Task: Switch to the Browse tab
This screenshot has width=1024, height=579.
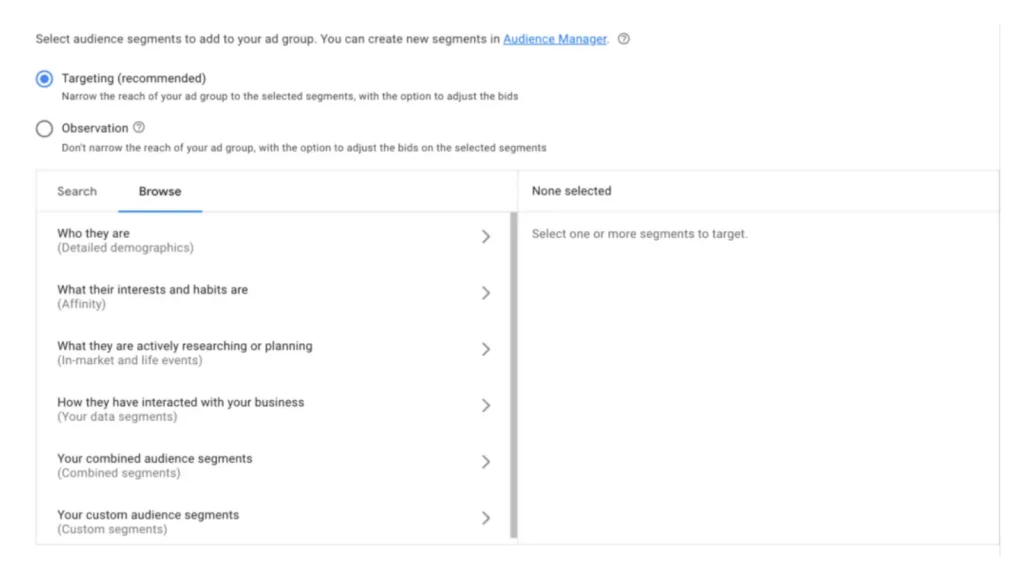Action: pos(160,191)
